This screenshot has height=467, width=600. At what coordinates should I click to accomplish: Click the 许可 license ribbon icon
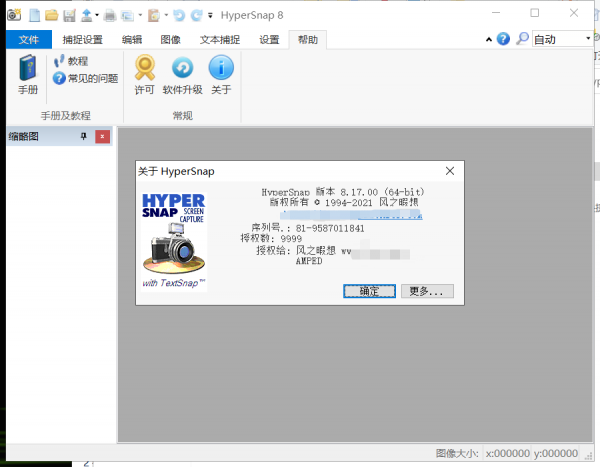pos(145,75)
